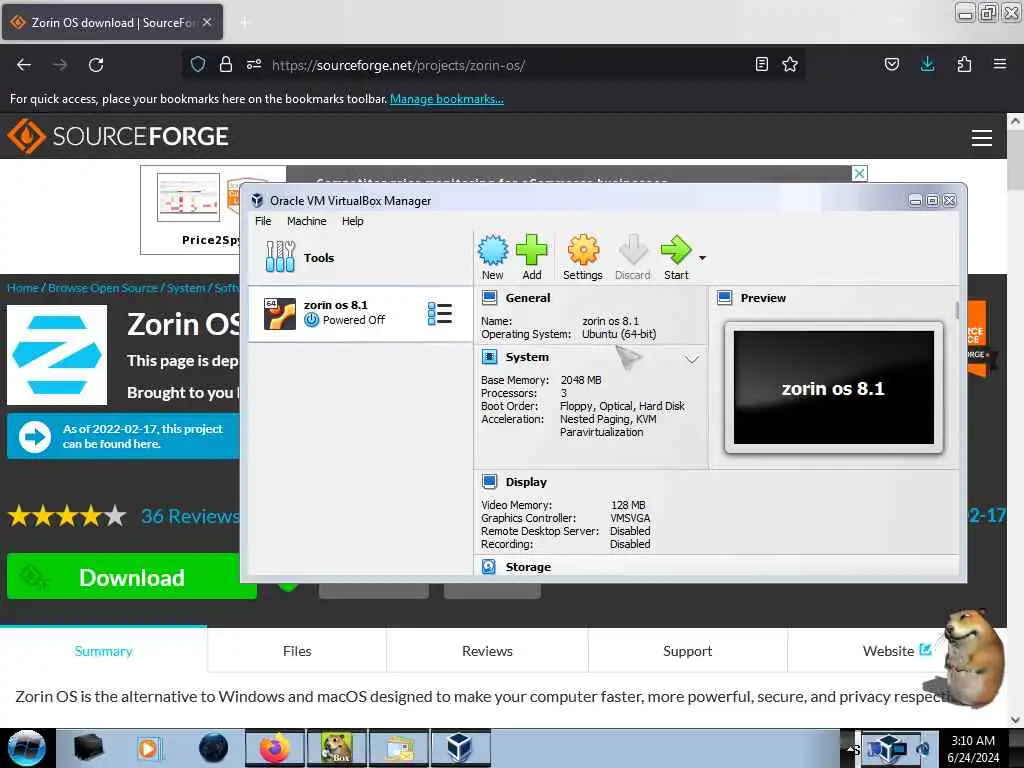Open VirtualBox from the taskbar
The image size is (1024, 768).
coord(460,748)
